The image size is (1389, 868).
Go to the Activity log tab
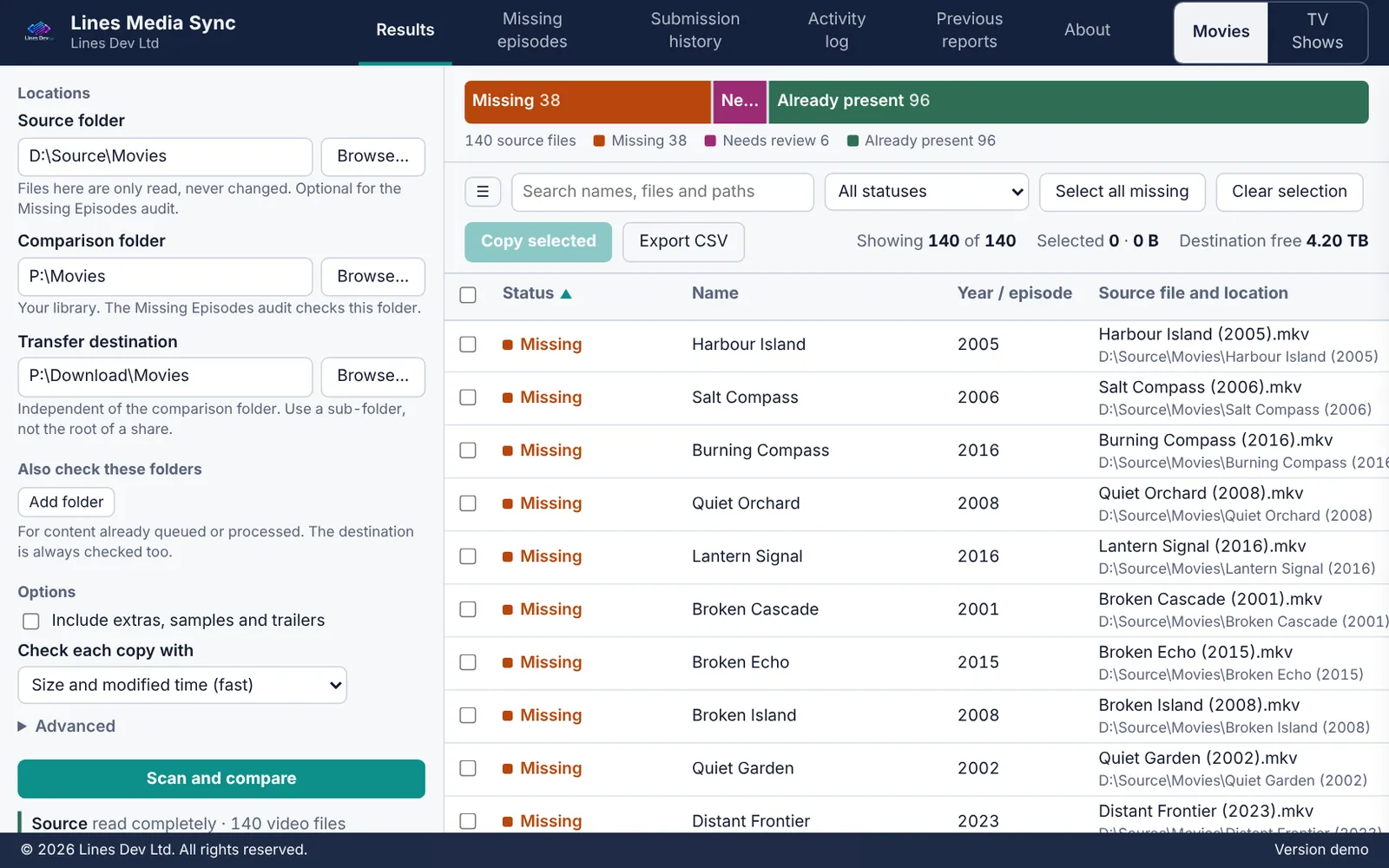click(x=836, y=30)
